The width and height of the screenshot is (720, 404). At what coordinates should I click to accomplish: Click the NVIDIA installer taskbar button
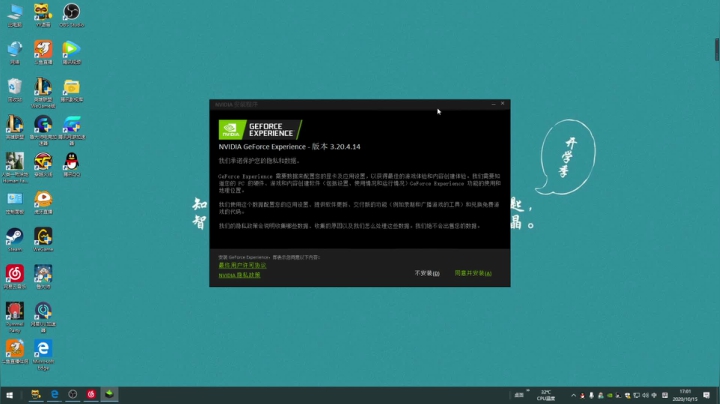109,394
